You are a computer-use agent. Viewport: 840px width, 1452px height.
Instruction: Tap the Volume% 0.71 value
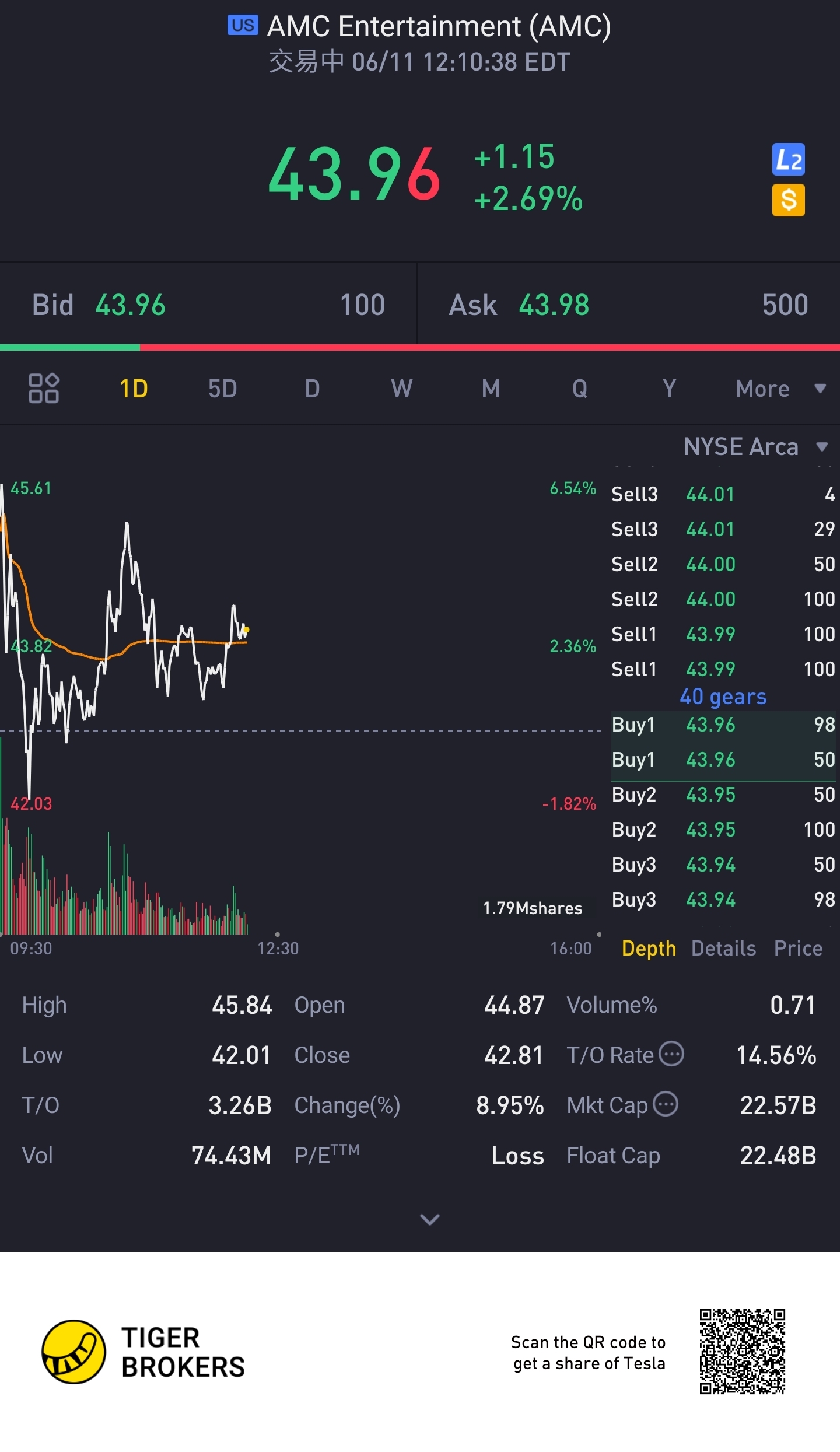(x=793, y=1005)
